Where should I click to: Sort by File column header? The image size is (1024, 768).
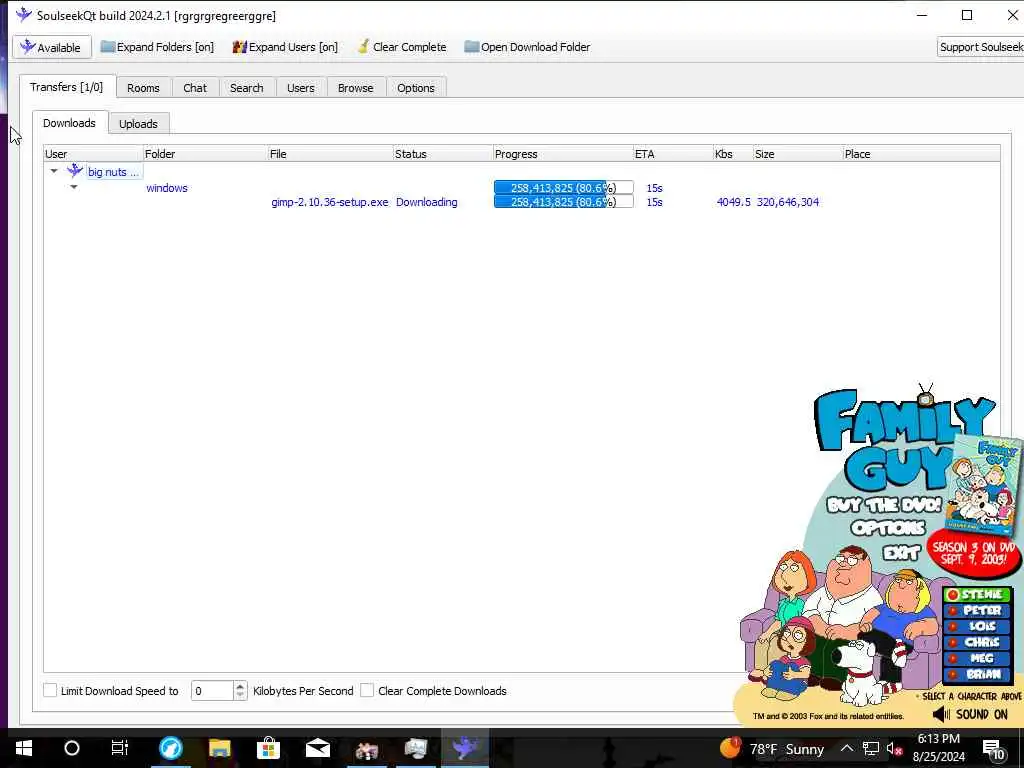coord(330,154)
